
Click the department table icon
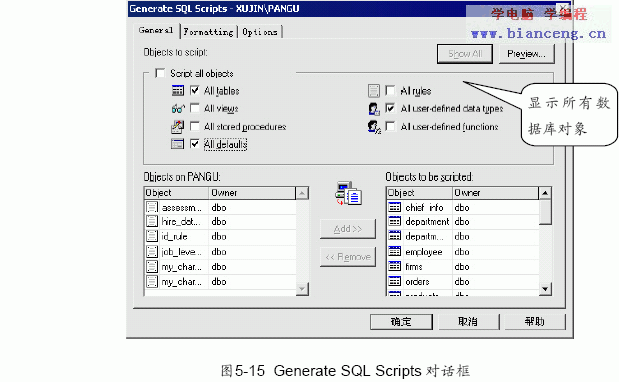pos(395,221)
